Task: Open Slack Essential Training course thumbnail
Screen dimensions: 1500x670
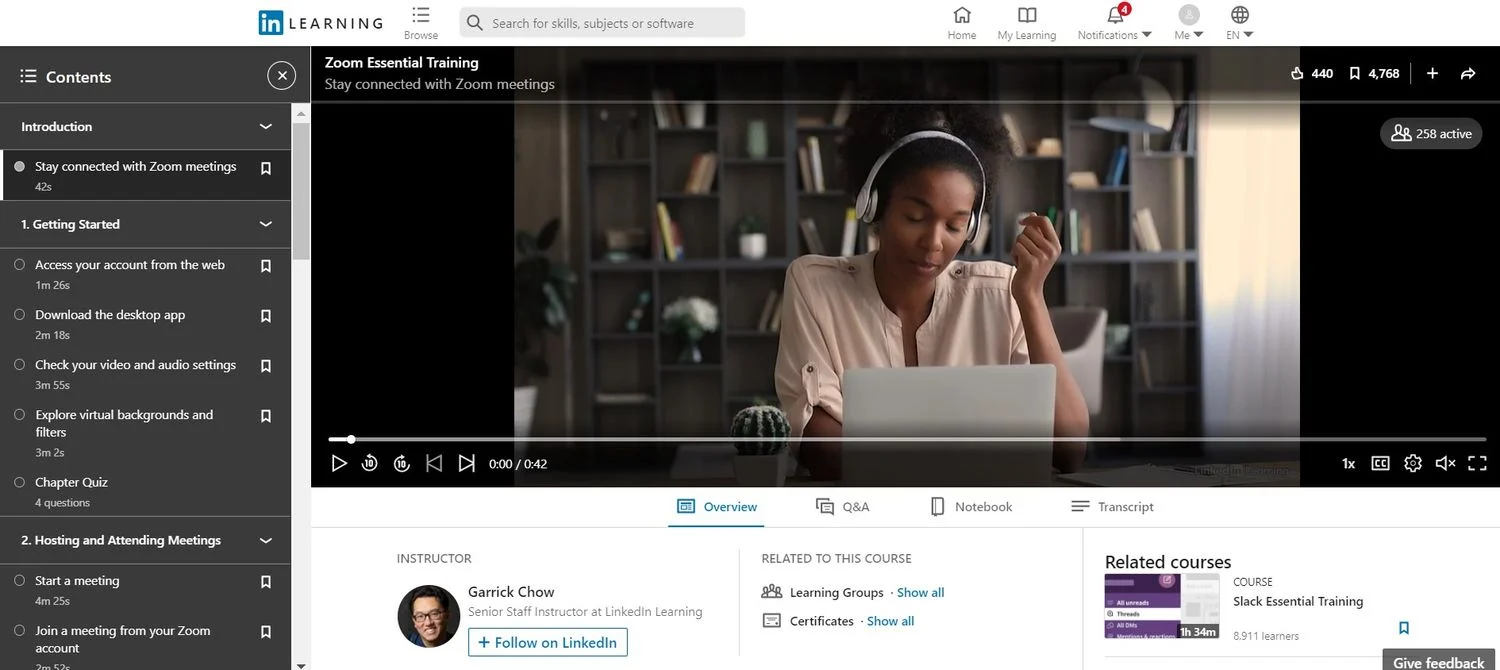Action: point(1162,606)
